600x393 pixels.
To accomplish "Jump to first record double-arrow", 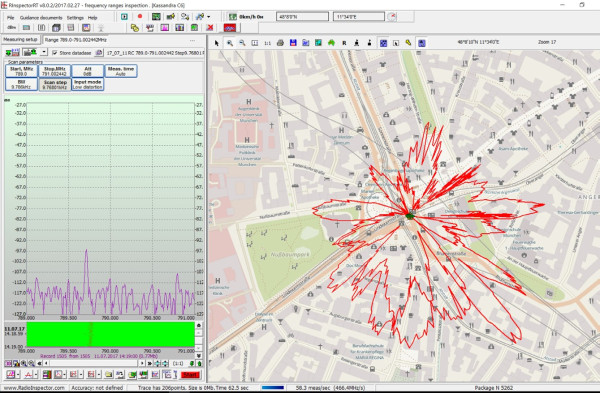I will tap(39, 363).
